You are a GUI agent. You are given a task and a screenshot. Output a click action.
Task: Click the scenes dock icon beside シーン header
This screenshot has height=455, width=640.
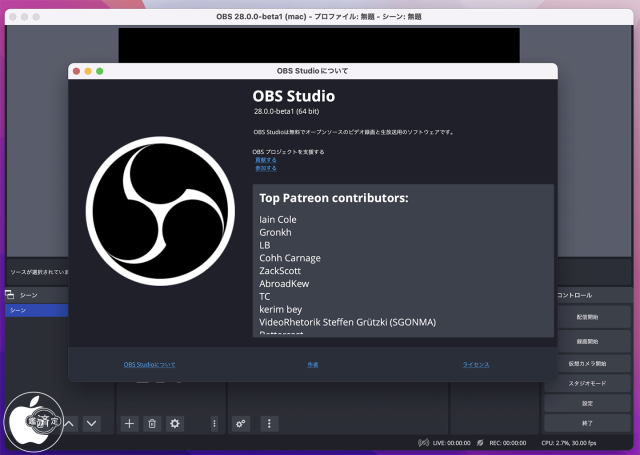coord(10,295)
